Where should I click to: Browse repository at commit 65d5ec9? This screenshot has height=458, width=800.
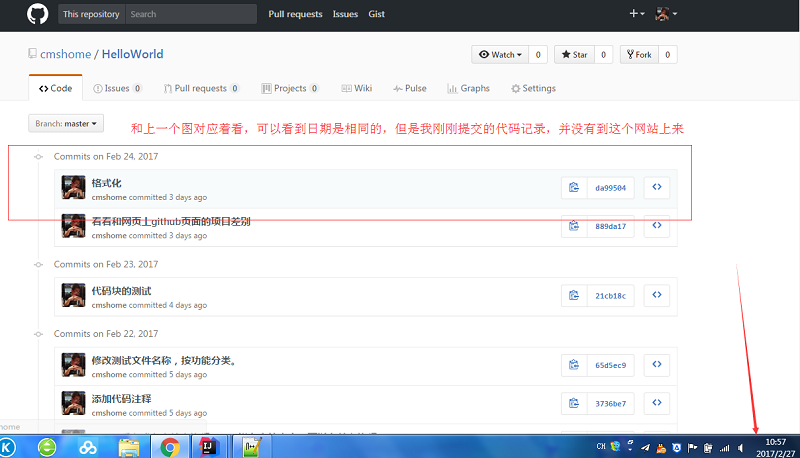[x=656, y=364]
